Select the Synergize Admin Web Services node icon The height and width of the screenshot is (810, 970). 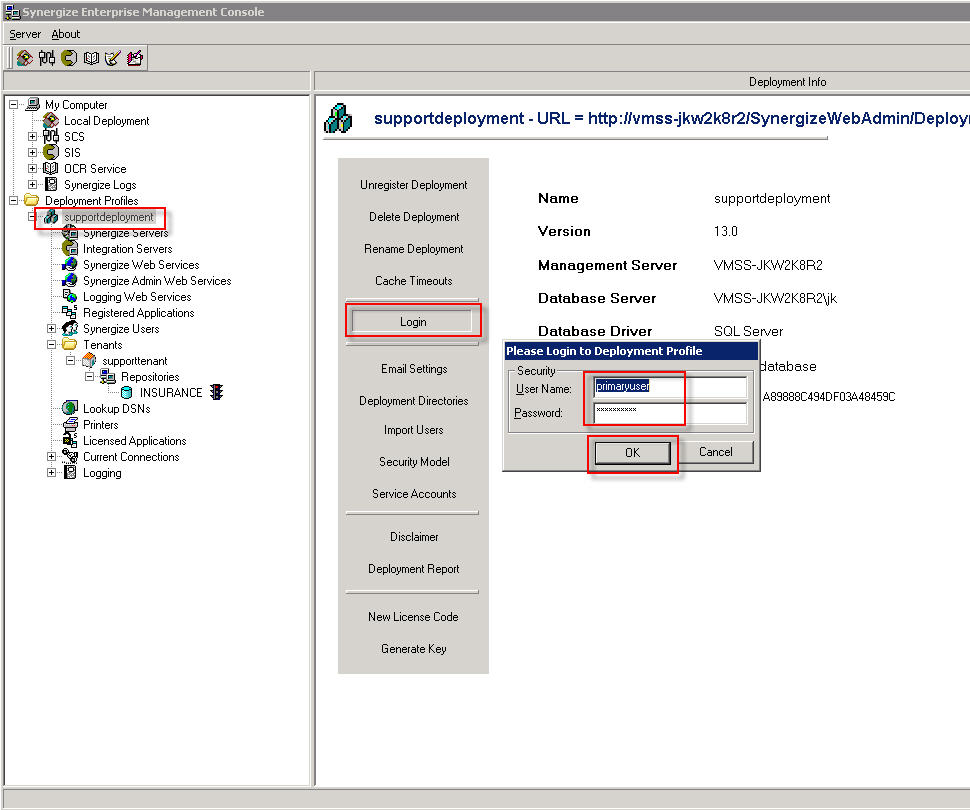[70, 281]
